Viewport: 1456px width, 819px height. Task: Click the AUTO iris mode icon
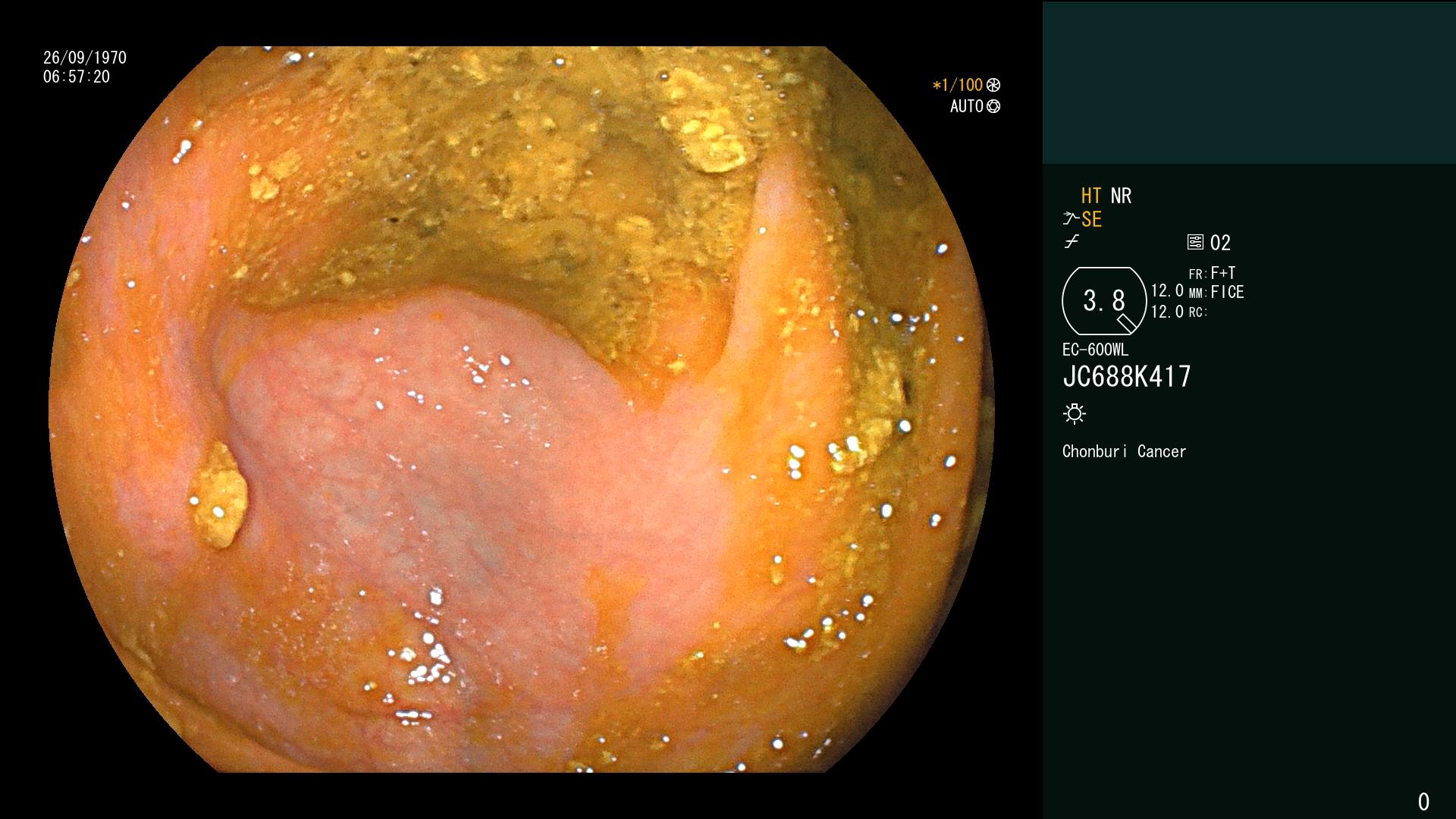(x=993, y=106)
